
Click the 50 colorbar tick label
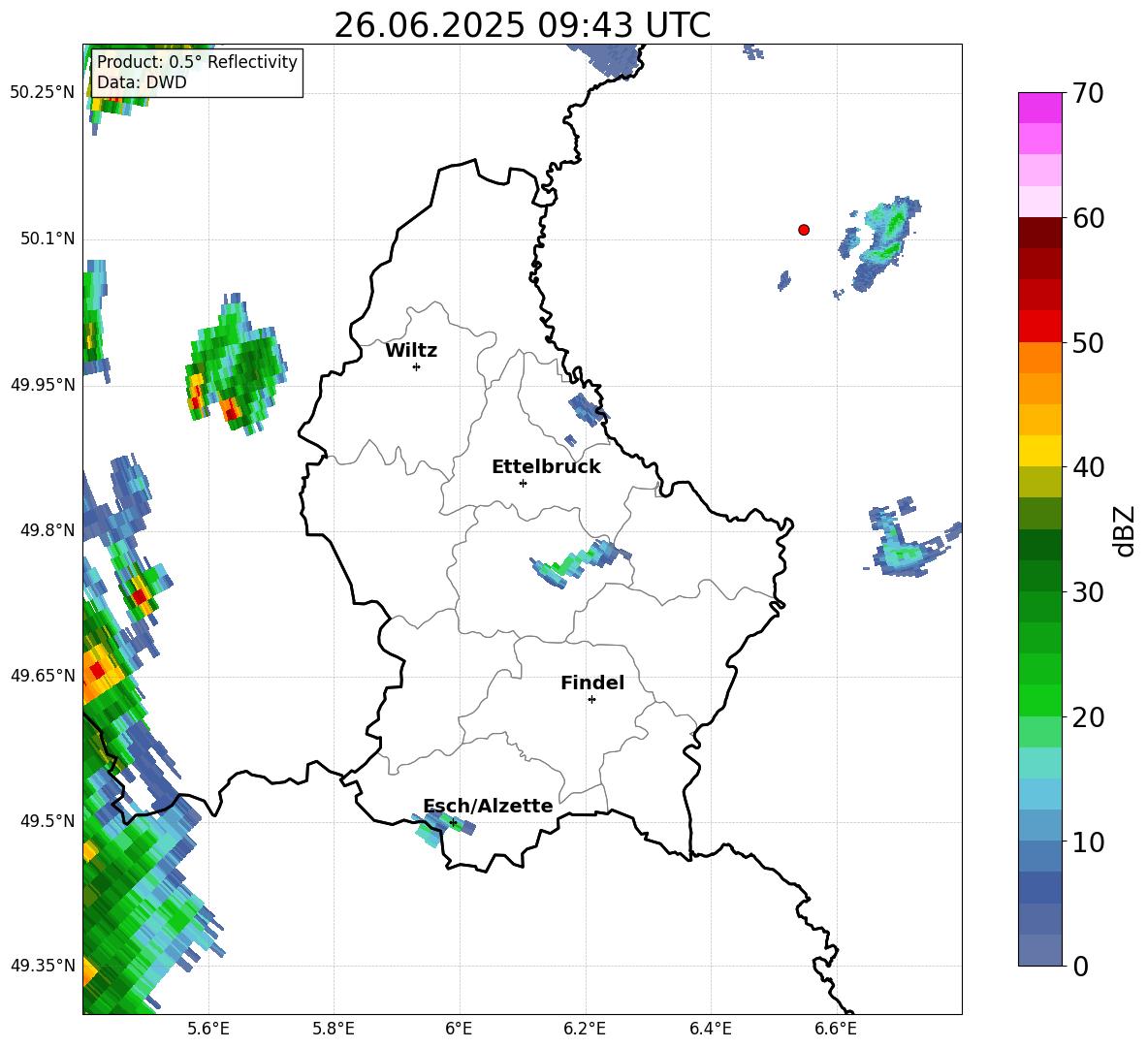(1087, 343)
